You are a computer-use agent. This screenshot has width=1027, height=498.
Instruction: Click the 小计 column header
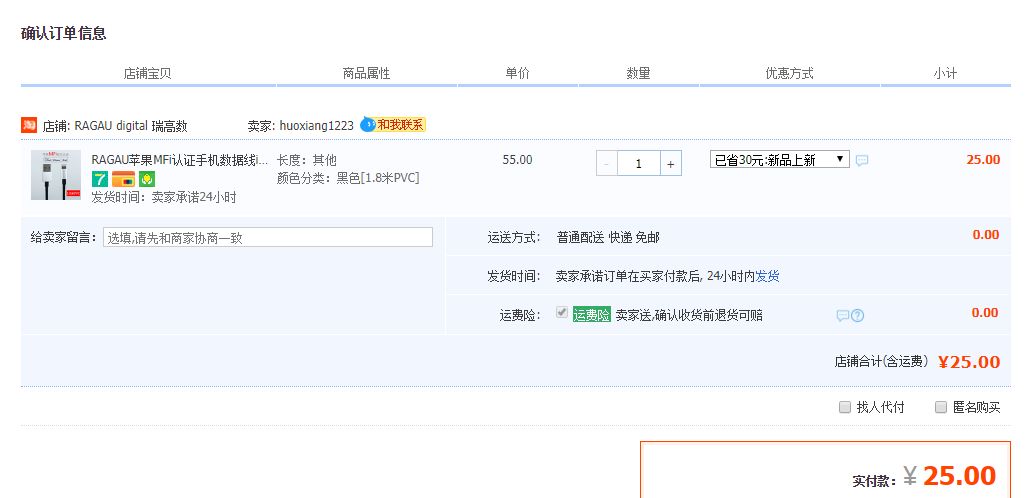pos(945,73)
